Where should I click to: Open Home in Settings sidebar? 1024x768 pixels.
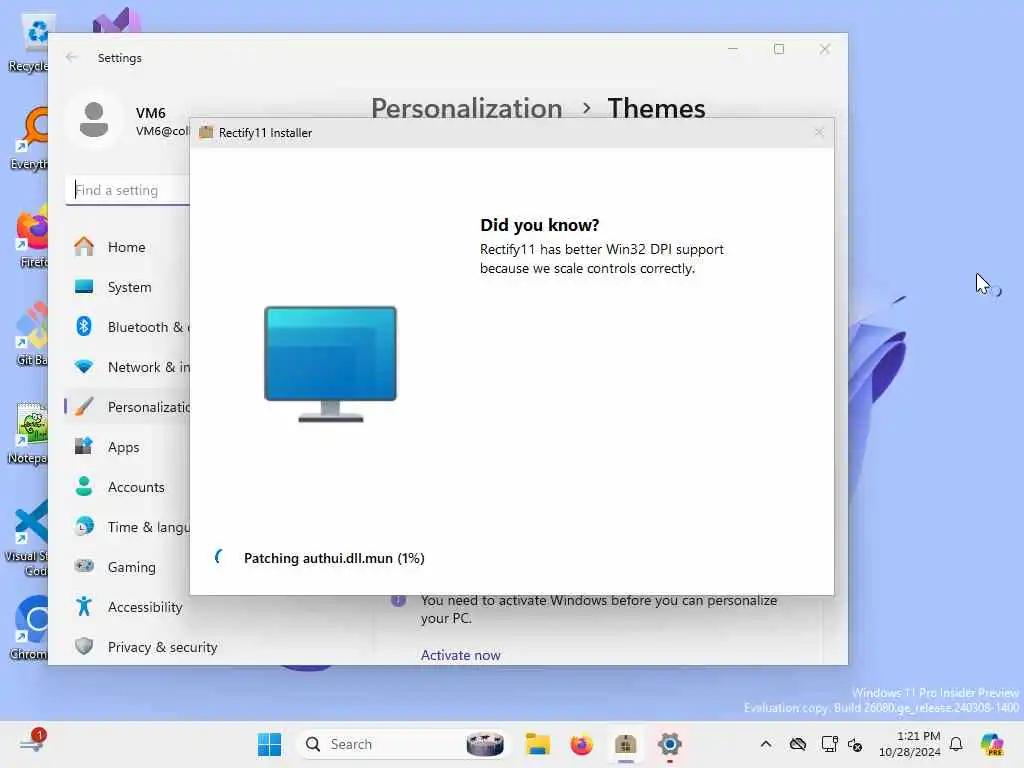pyautogui.click(x=127, y=247)
